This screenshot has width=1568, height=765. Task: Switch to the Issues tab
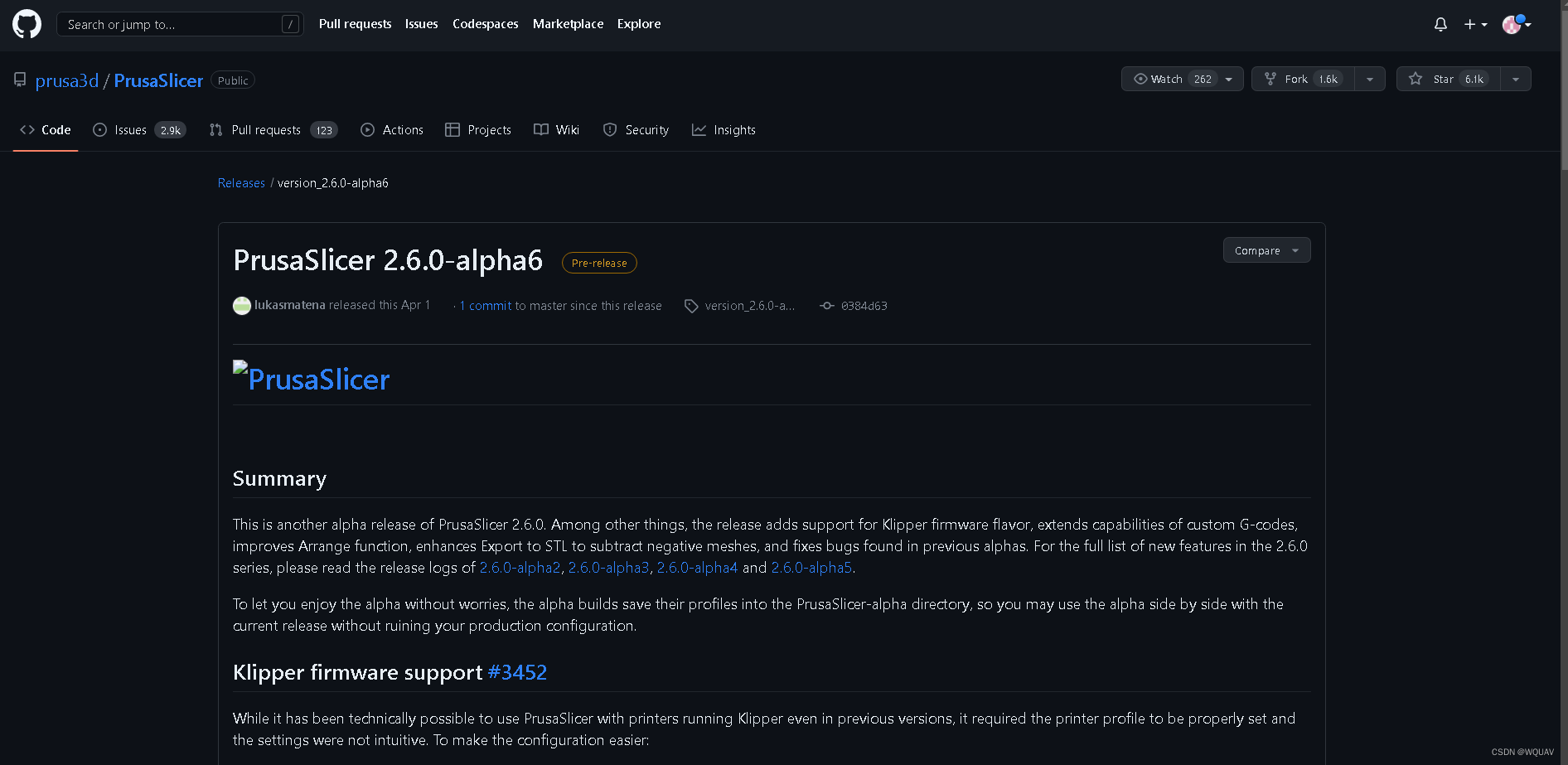tap(139, 130)
